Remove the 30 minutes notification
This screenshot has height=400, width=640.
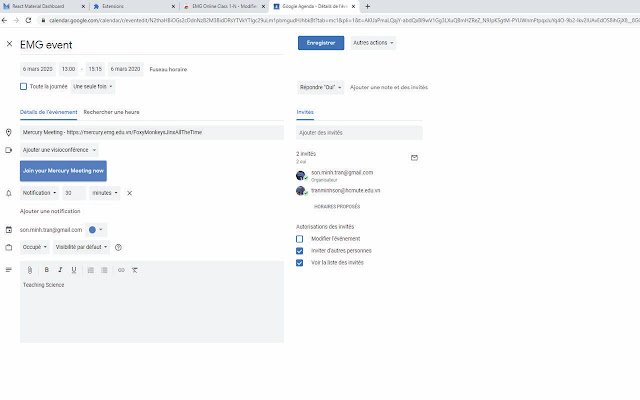point(129,193)
